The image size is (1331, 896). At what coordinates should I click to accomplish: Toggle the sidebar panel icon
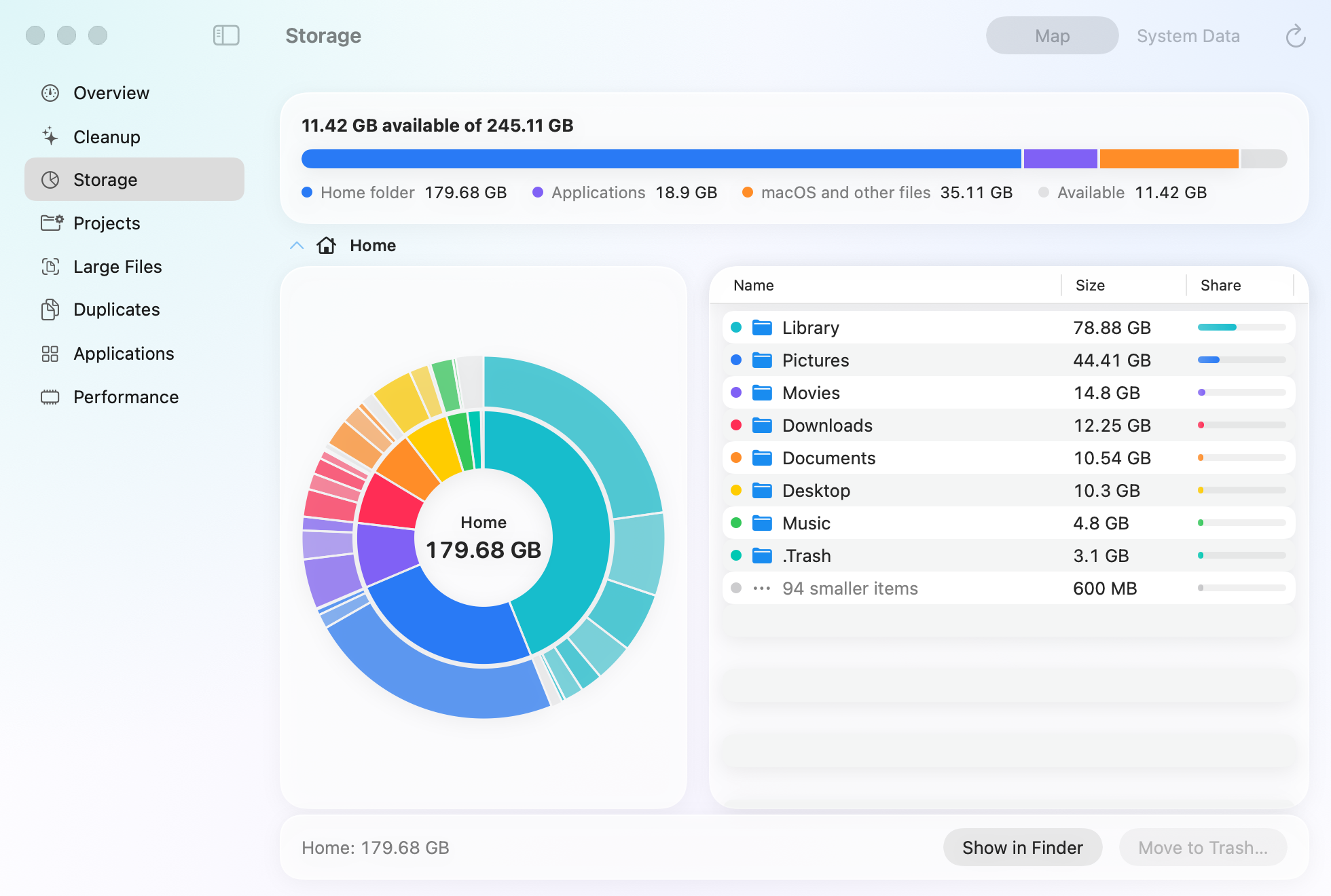pos(226,35)
